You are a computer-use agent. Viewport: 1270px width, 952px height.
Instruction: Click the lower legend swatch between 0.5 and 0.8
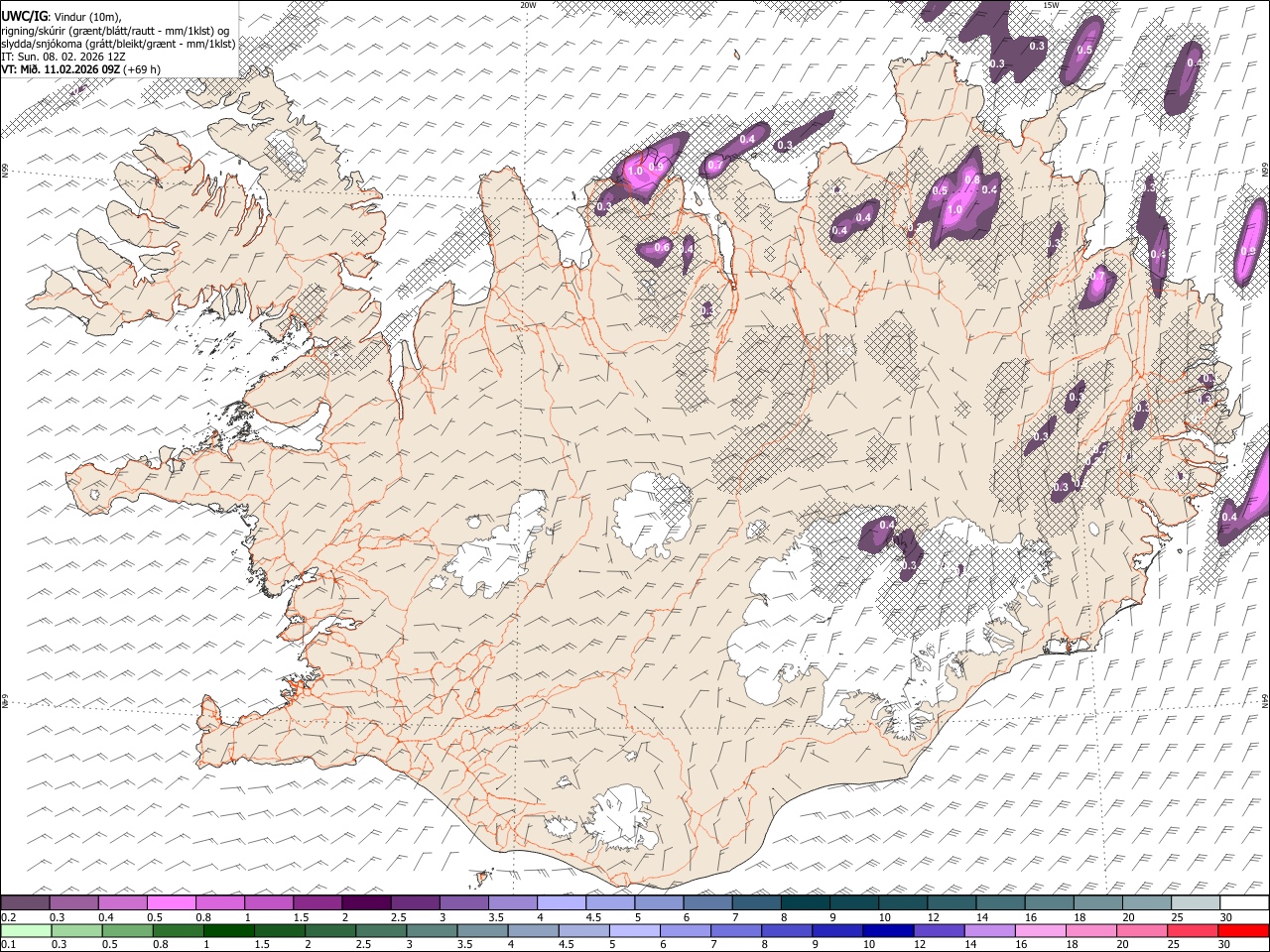[127, 930]
